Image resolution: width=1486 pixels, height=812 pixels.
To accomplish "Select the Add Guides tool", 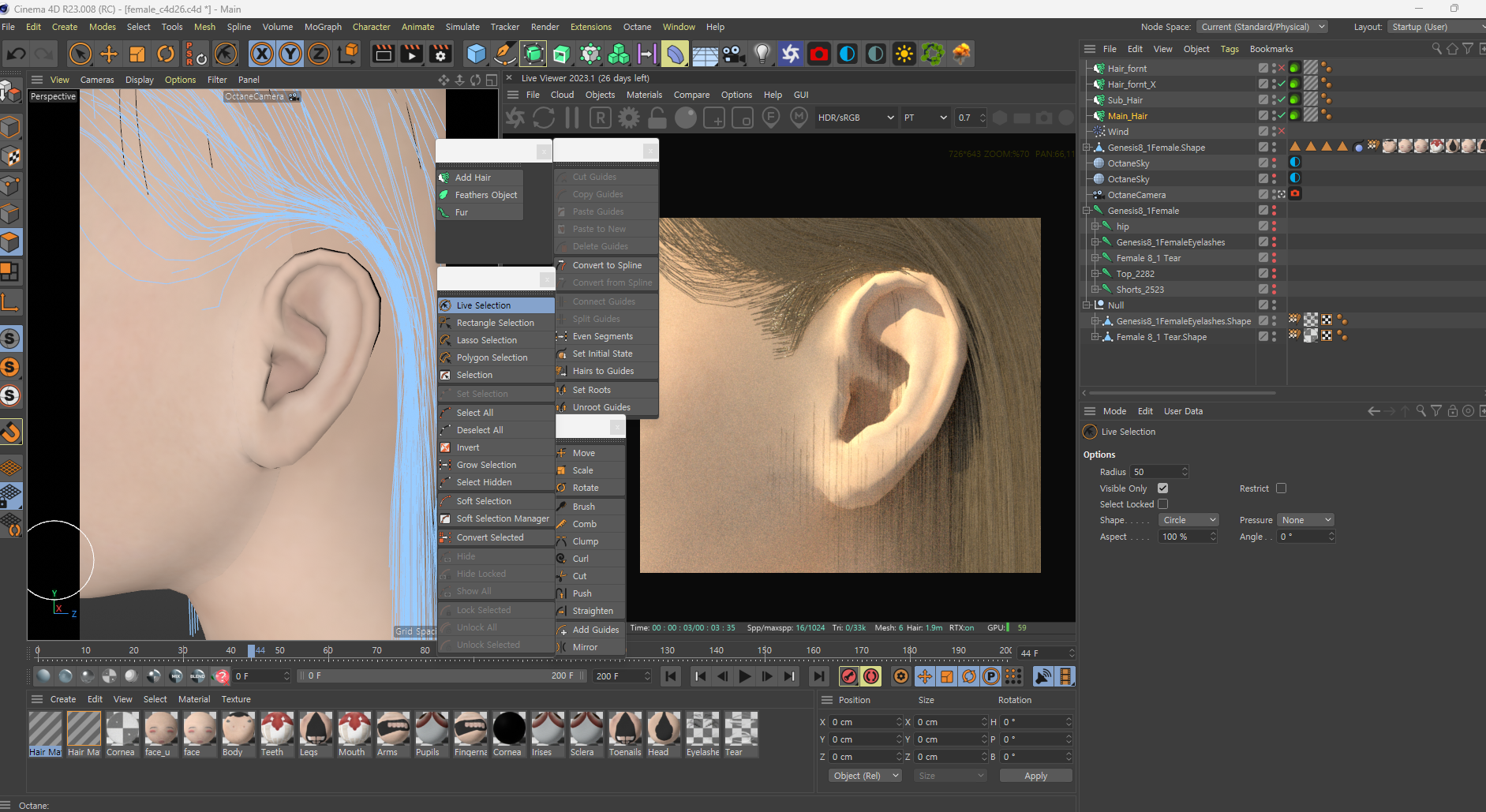I will pyautogui.click(x=590, y=630).
